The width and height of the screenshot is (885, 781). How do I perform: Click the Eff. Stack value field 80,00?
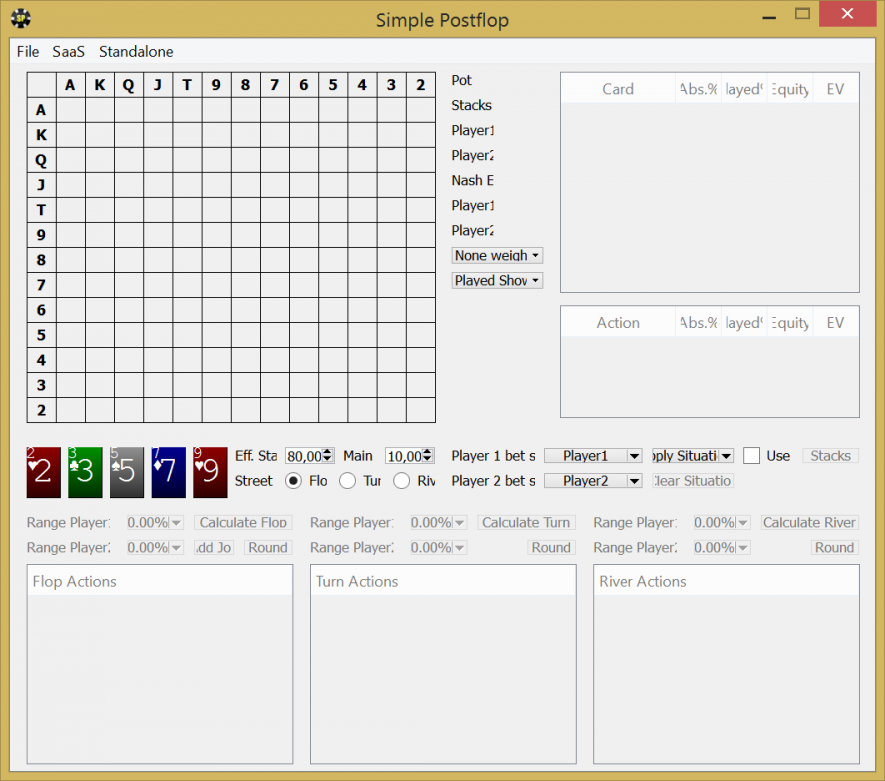pyautogui.click(x=304, y=455)
